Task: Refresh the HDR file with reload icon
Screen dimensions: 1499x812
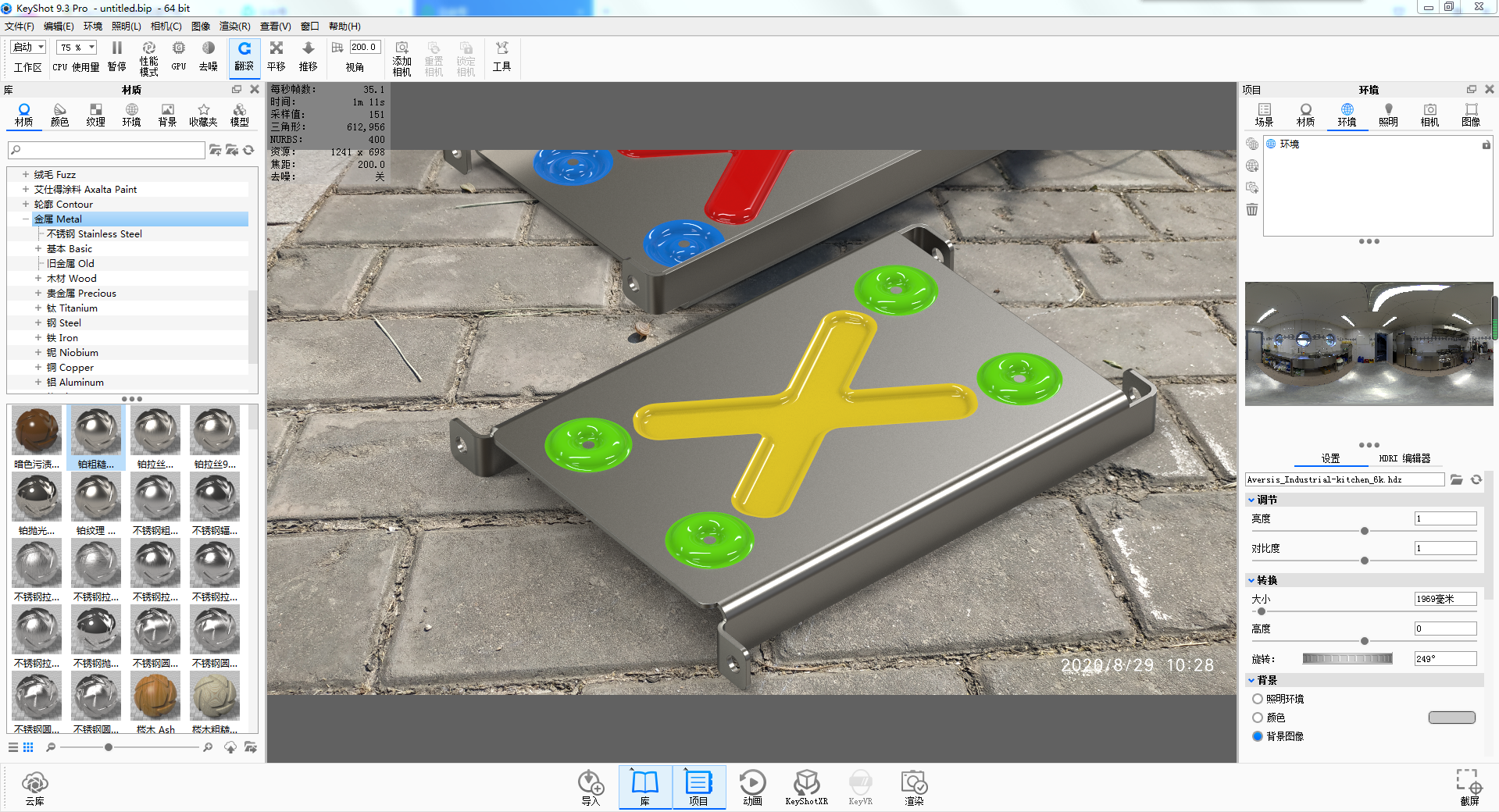Action: 1476,479
